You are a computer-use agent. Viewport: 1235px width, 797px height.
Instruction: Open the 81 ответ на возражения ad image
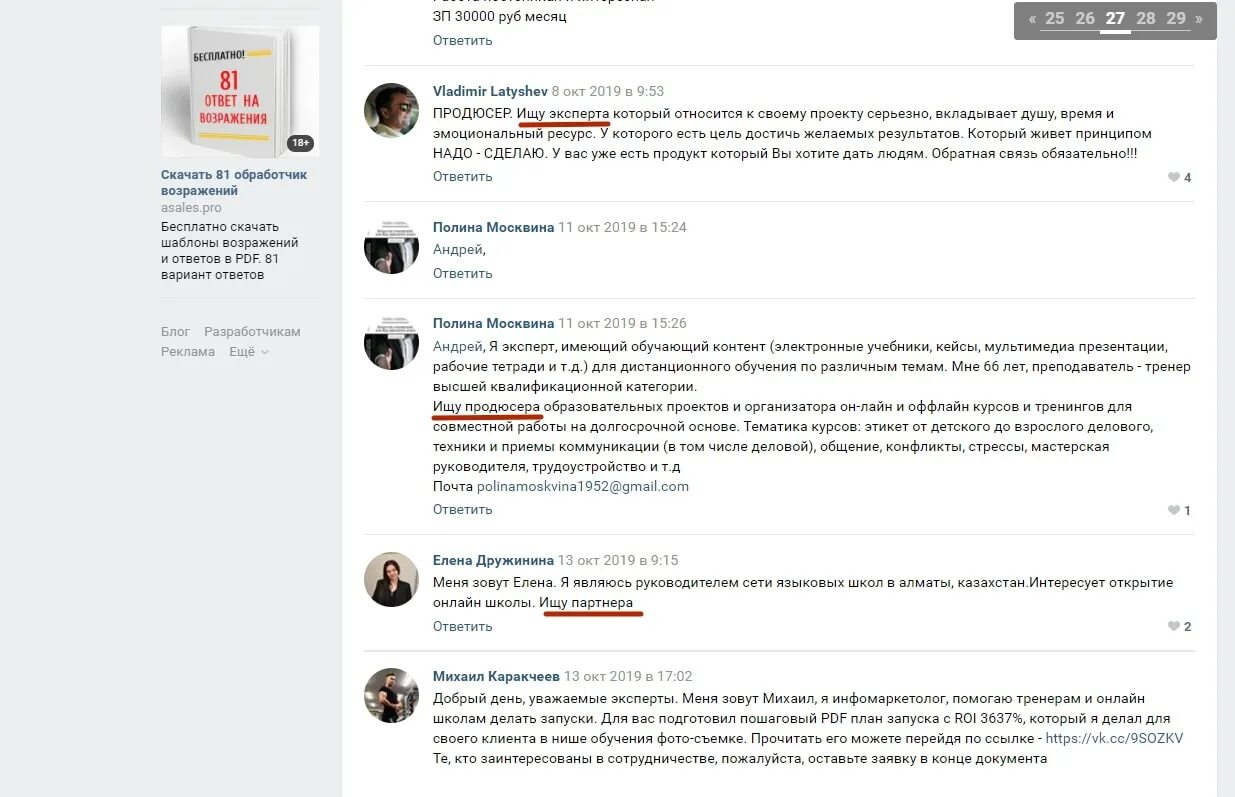pos(240,91)
